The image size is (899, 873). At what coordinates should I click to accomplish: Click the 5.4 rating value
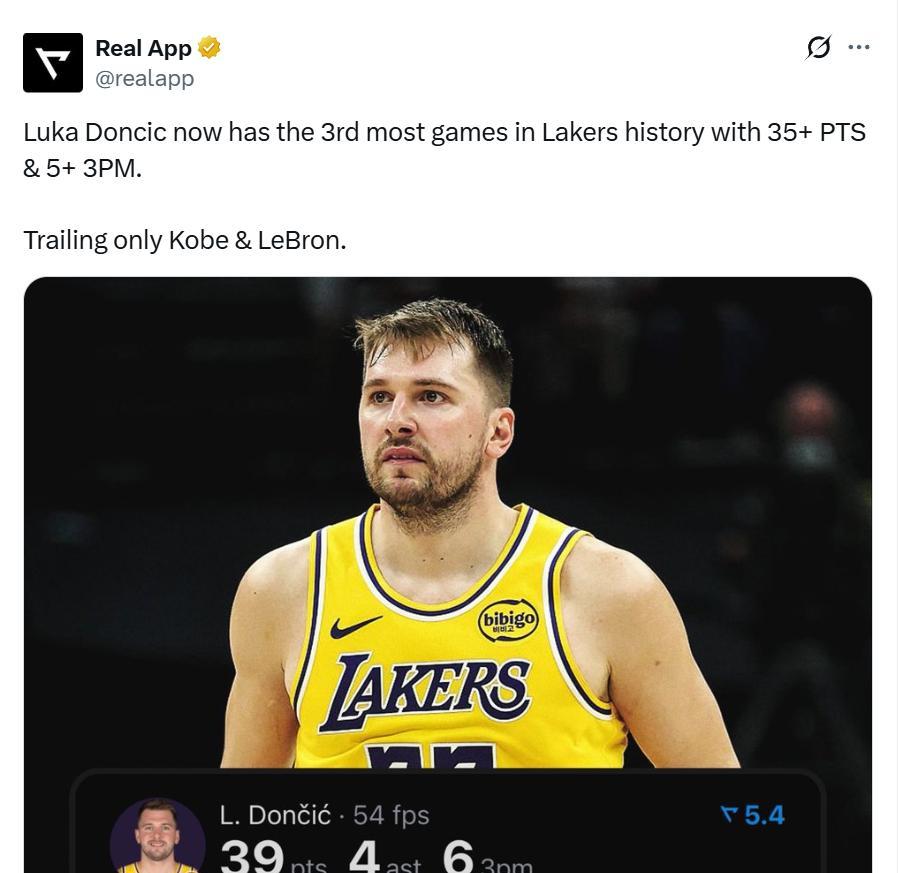(764, 815)
